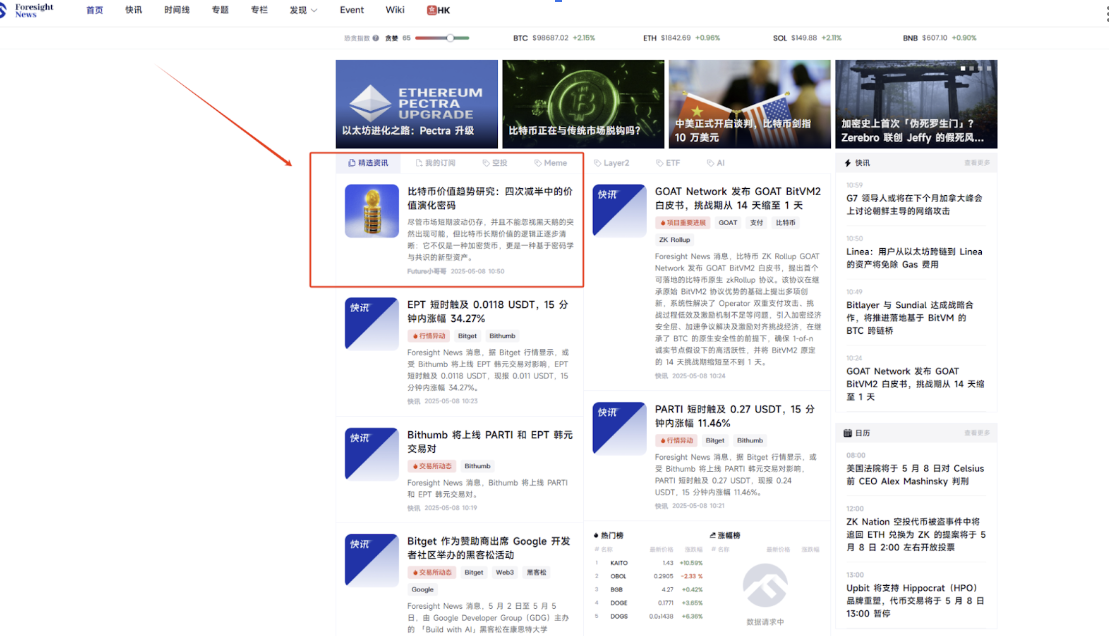This screenshot has height=636, width=1109.
Task: Open the GOAT Network BitVM2 whitepaper article
Action: pos(737,198)
